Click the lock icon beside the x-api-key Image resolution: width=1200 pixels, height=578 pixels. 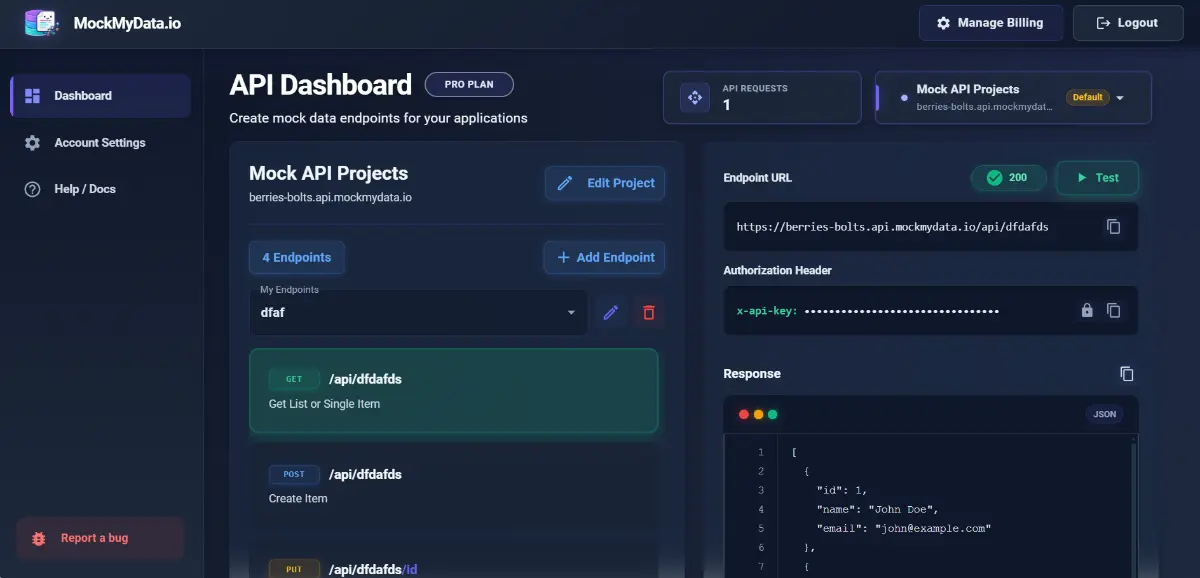pos(1086,311)
